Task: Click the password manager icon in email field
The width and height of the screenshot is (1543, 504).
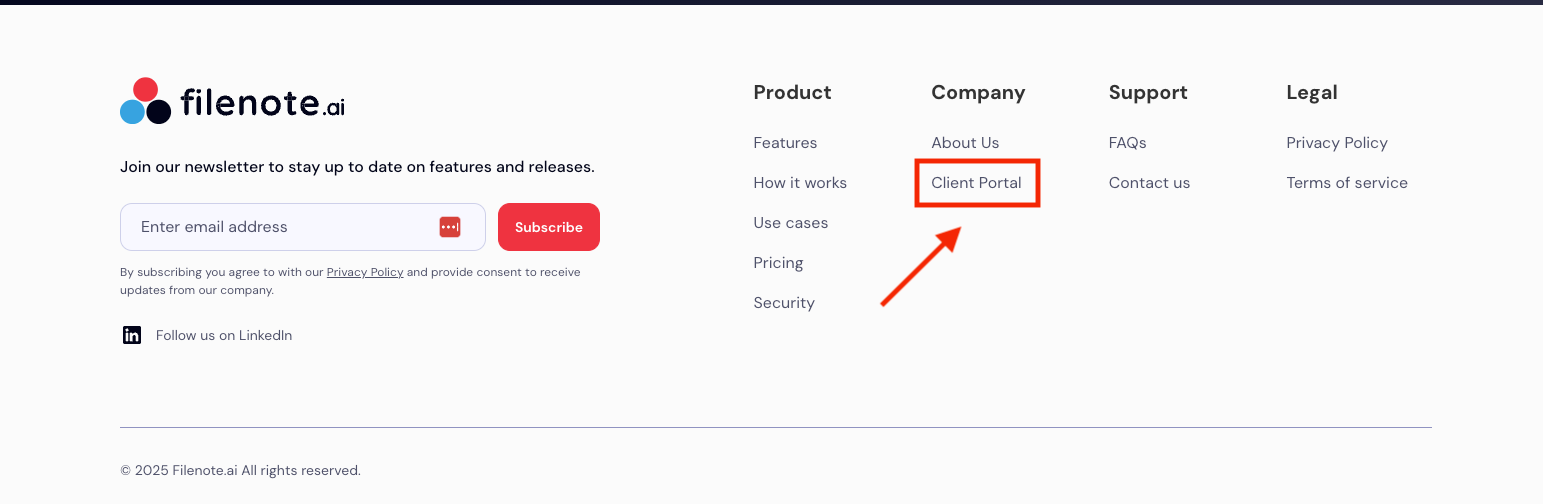Action: tap(450, 227)
